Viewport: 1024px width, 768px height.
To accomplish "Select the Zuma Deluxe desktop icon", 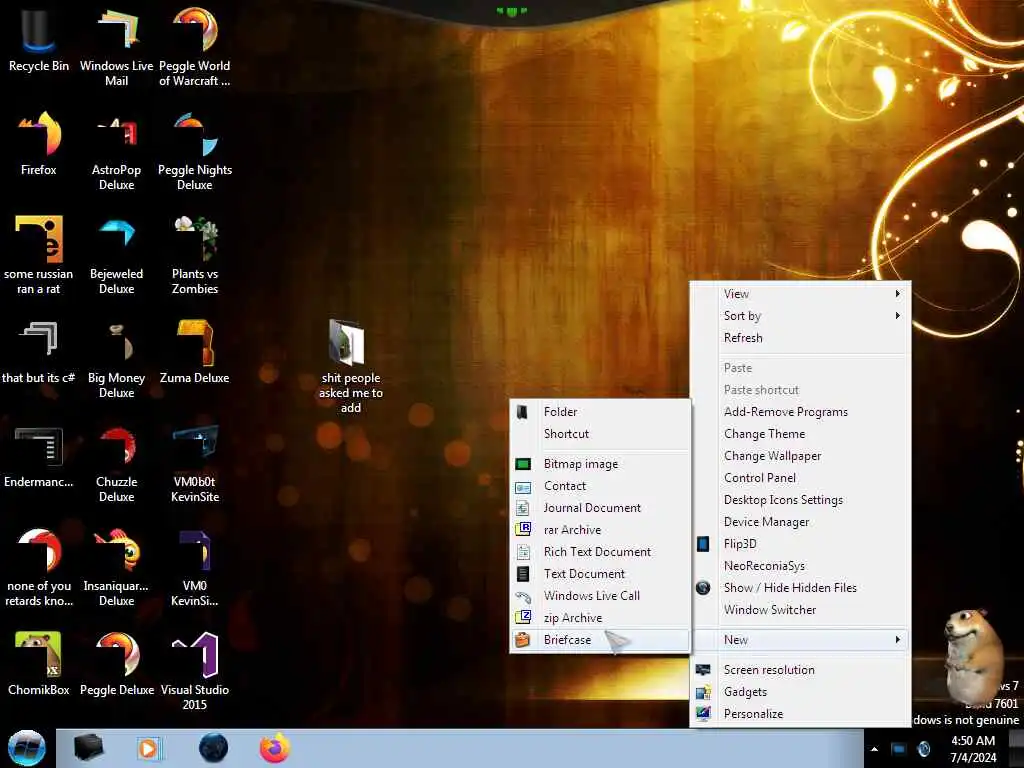I will tap(195, 351).
